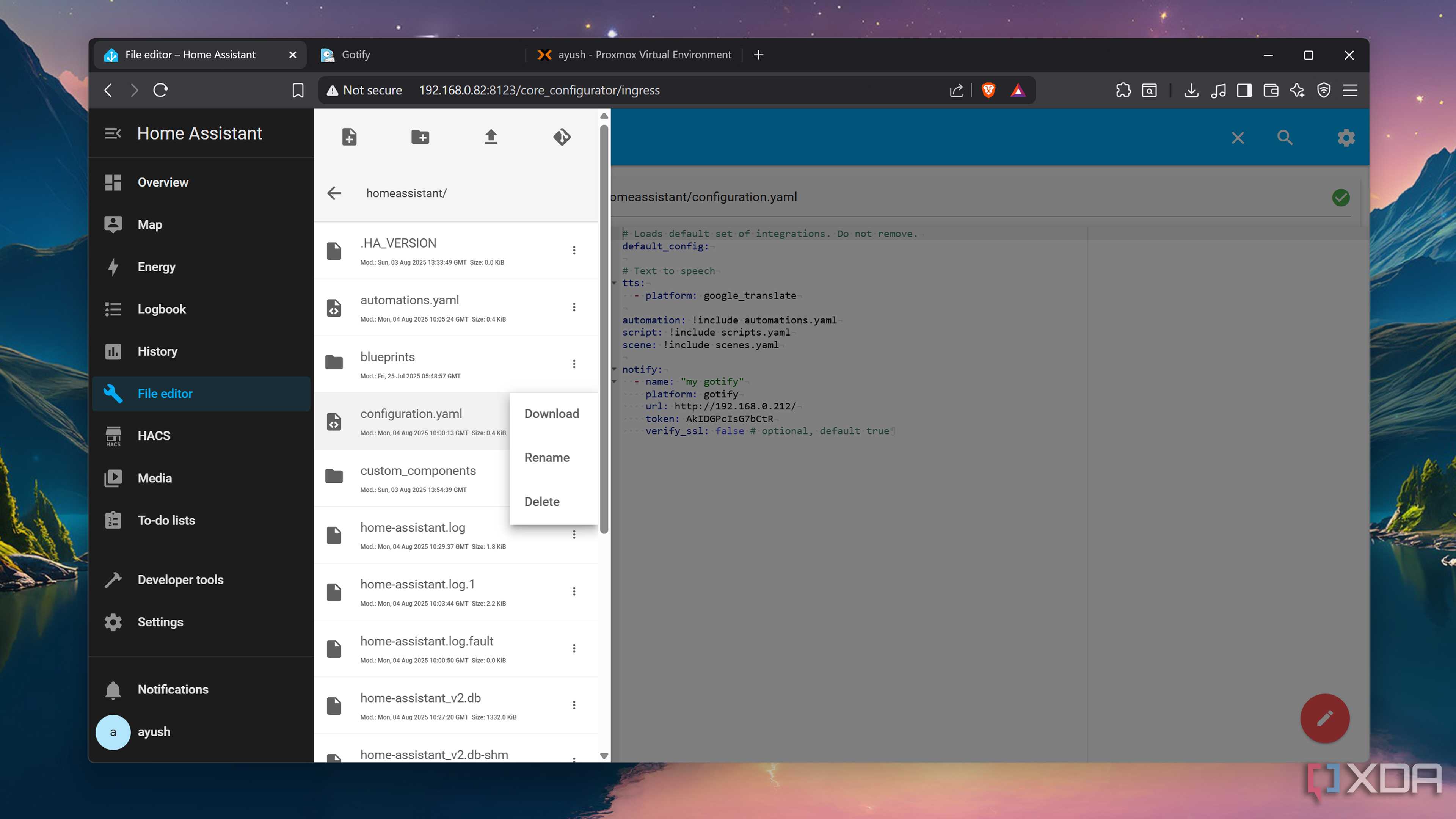Open the git menu icon
The height and width of the screenshot is (819, 1456).
(x=562, y=137)
